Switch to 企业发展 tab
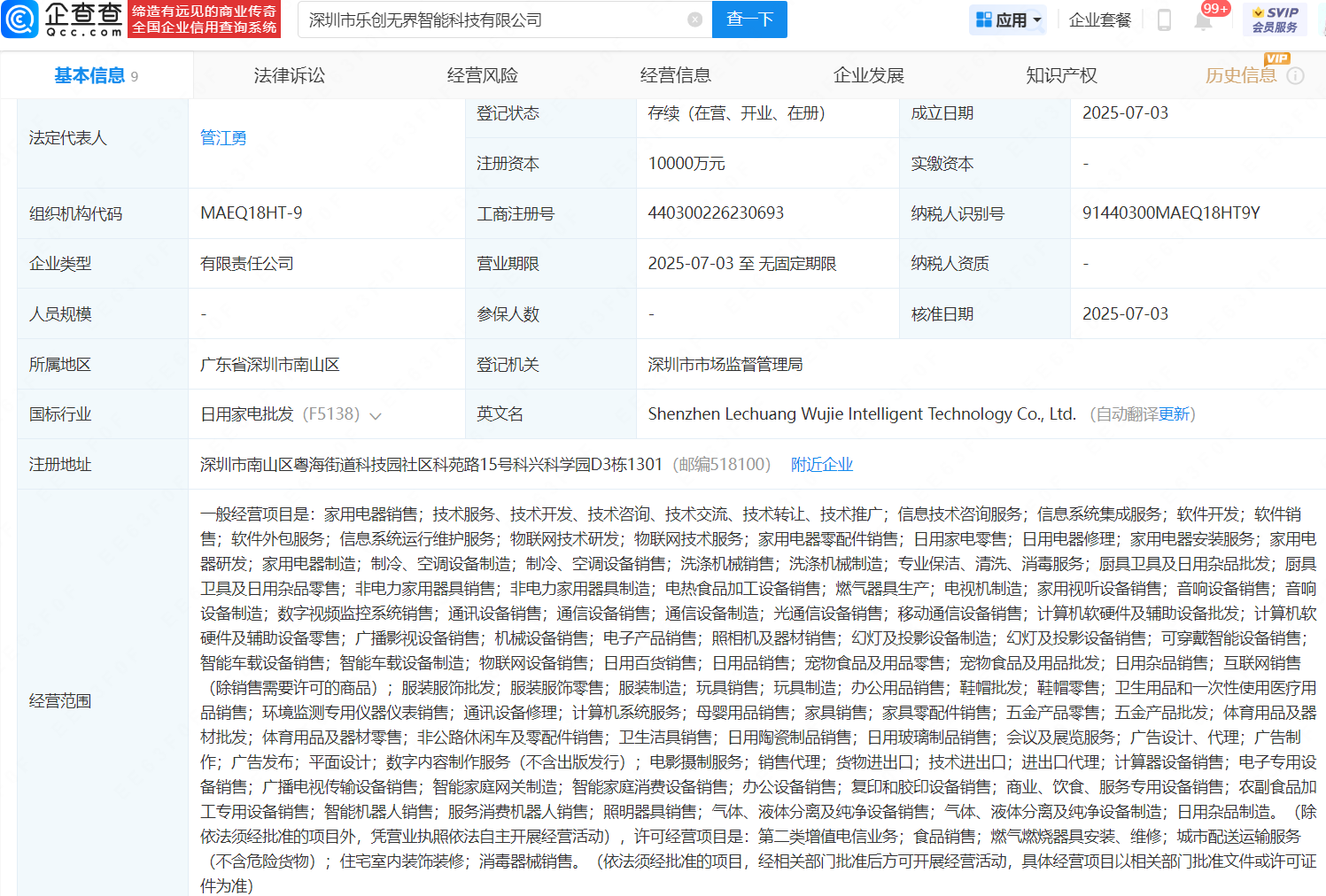1326x896 pixels. click(869, 76)
